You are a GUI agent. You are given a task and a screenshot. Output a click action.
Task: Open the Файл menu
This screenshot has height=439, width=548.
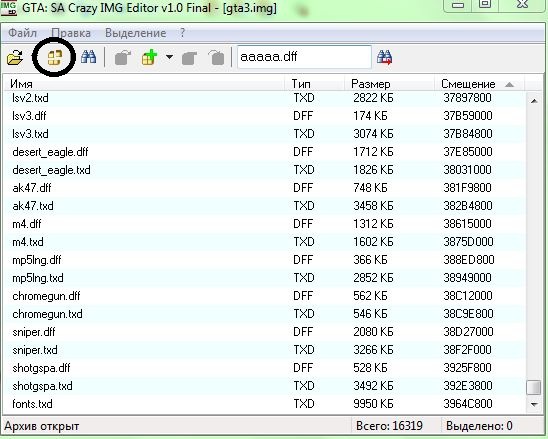(x=22, y=33)
